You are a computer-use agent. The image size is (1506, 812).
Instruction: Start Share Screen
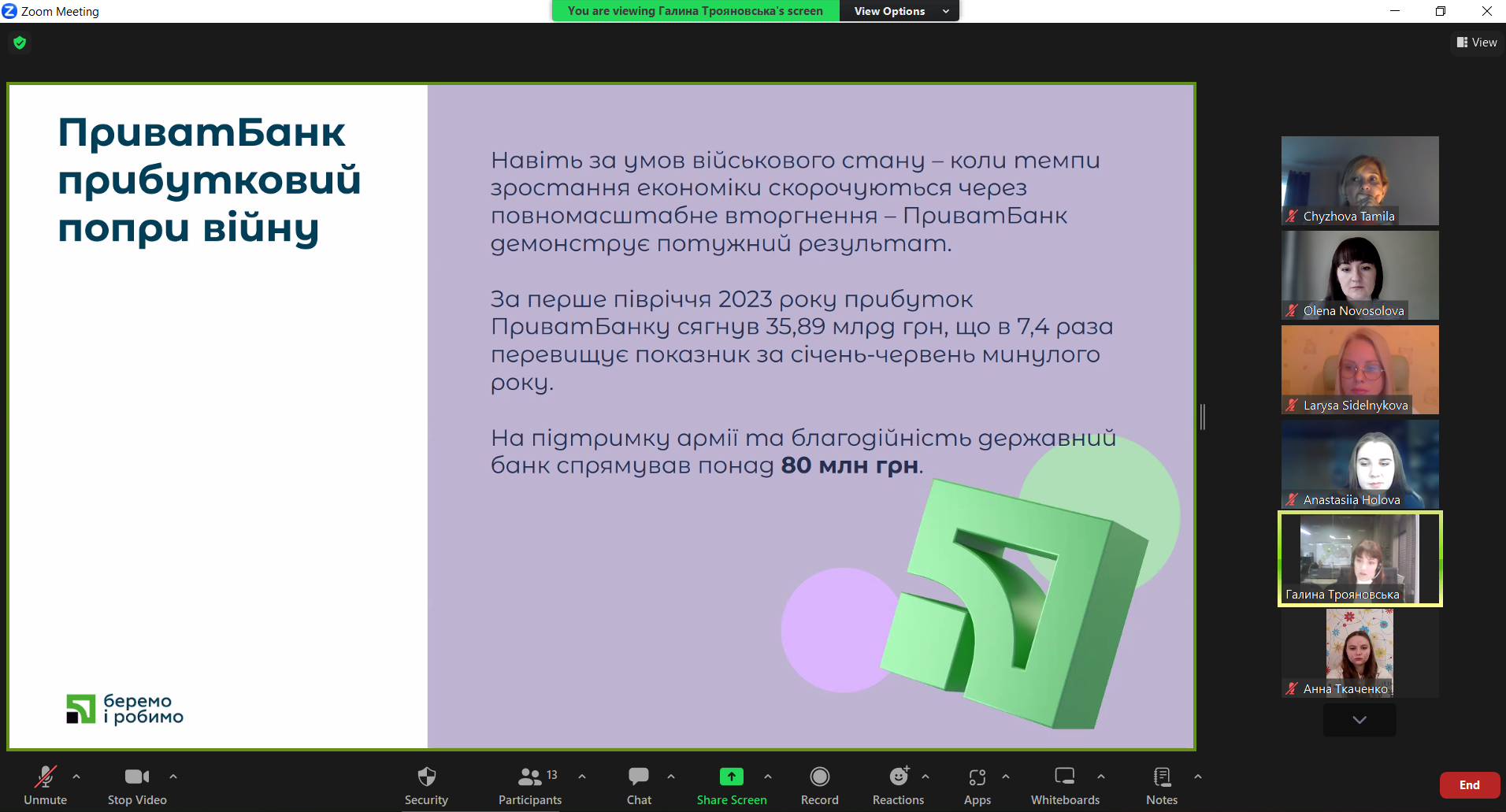[x=732, y=785]
